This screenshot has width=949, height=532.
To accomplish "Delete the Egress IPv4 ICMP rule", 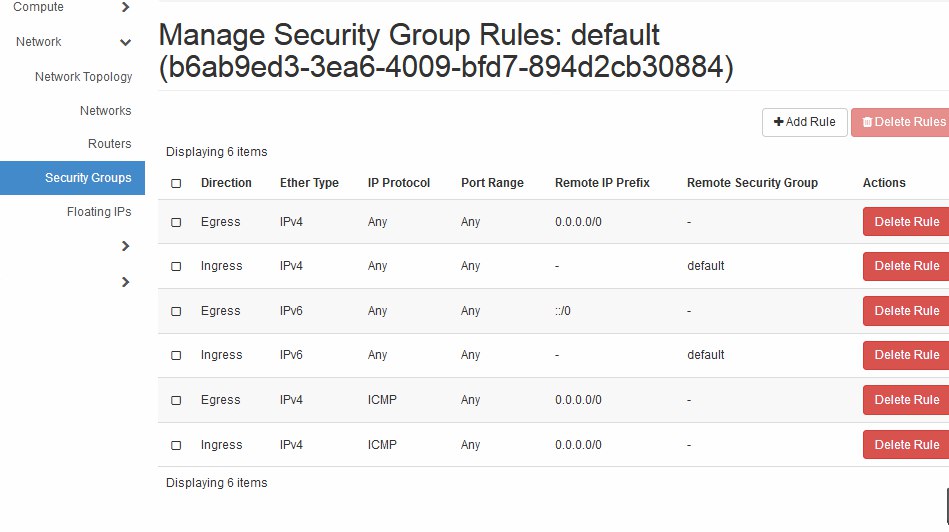I will click(x=906, y=400).
